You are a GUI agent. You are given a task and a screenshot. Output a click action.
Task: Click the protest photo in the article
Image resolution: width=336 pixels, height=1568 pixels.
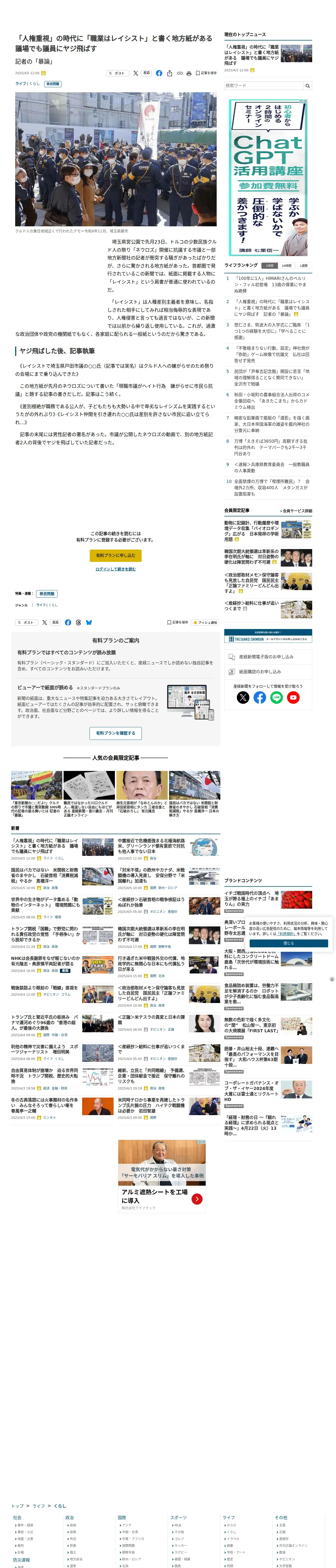point(116,159)
